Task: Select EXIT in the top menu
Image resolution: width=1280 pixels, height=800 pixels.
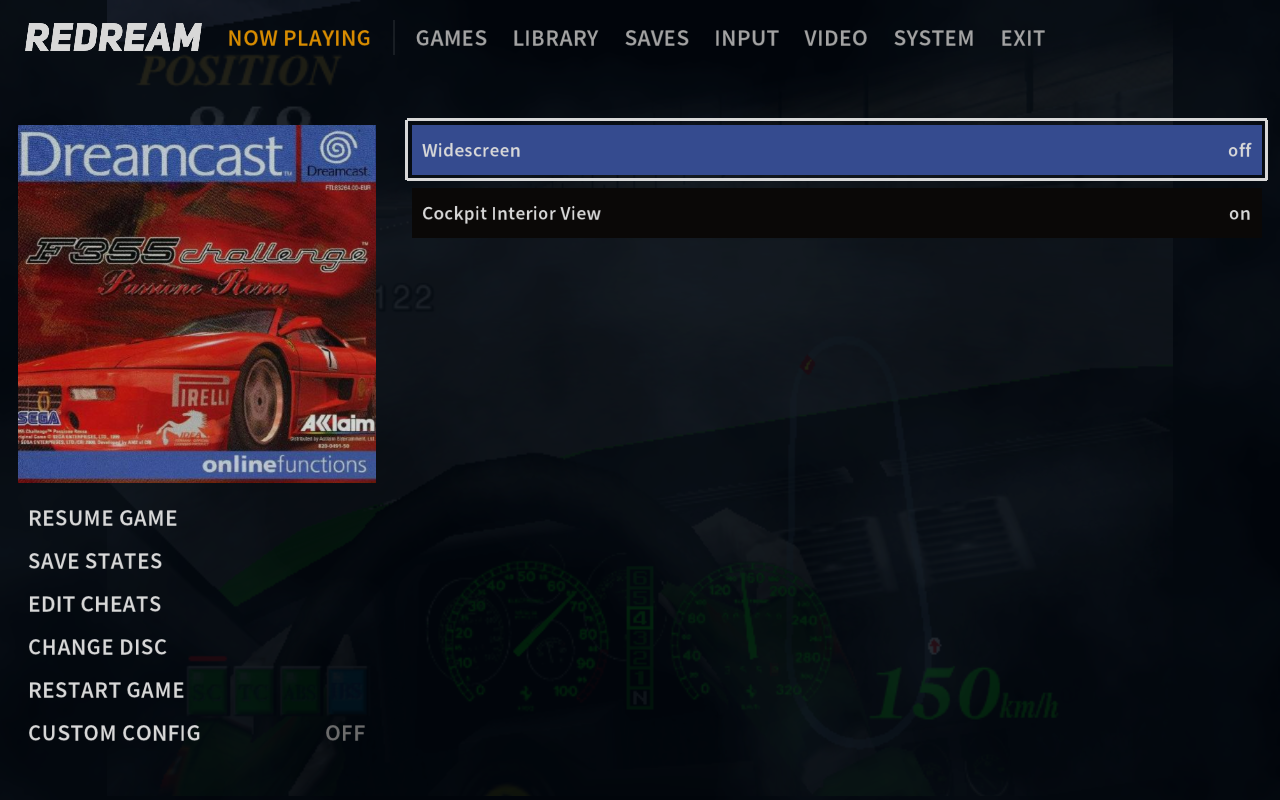Action: coord(1023,38)
